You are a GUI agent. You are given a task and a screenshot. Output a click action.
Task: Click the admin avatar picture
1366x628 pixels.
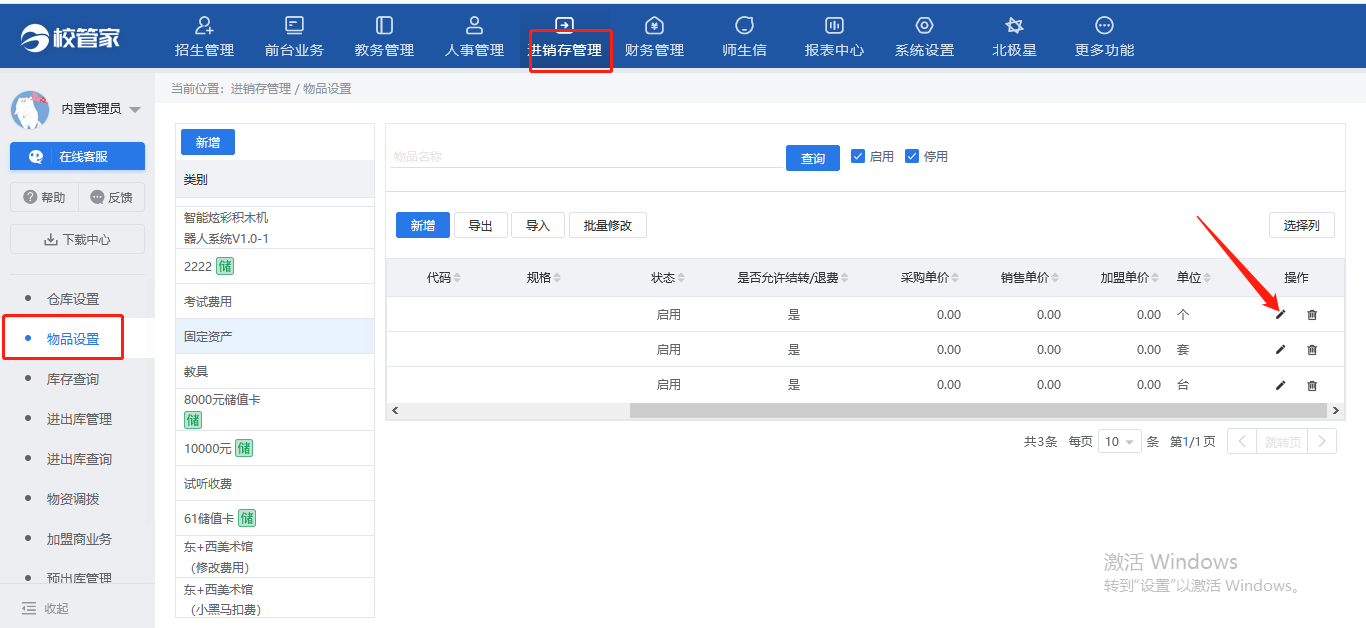[x=30, y=109]
